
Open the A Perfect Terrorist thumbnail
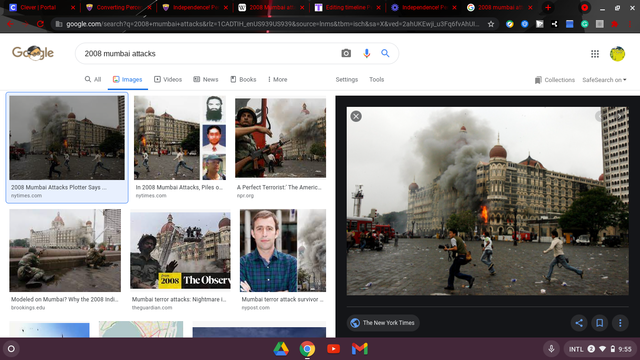(x=280, y=138)
